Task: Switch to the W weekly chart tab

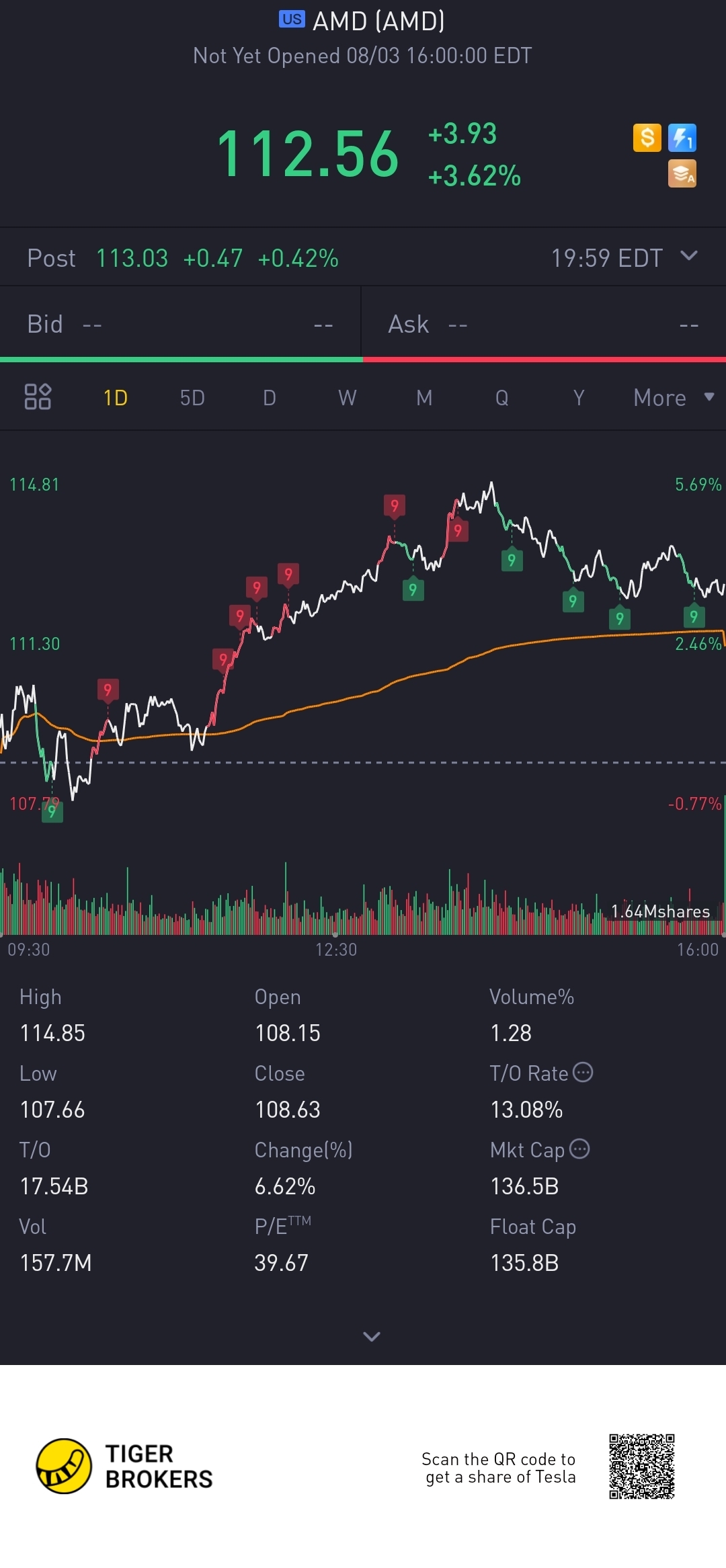Action: [347, 398]
